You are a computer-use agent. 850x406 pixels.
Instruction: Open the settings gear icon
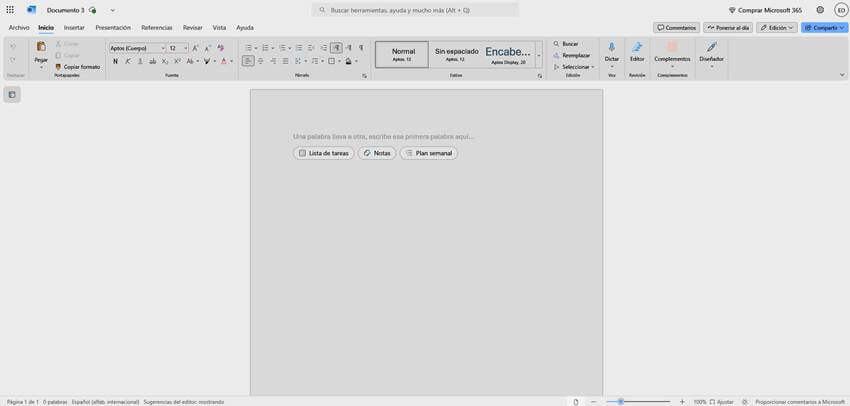click(x=820, y=10)
